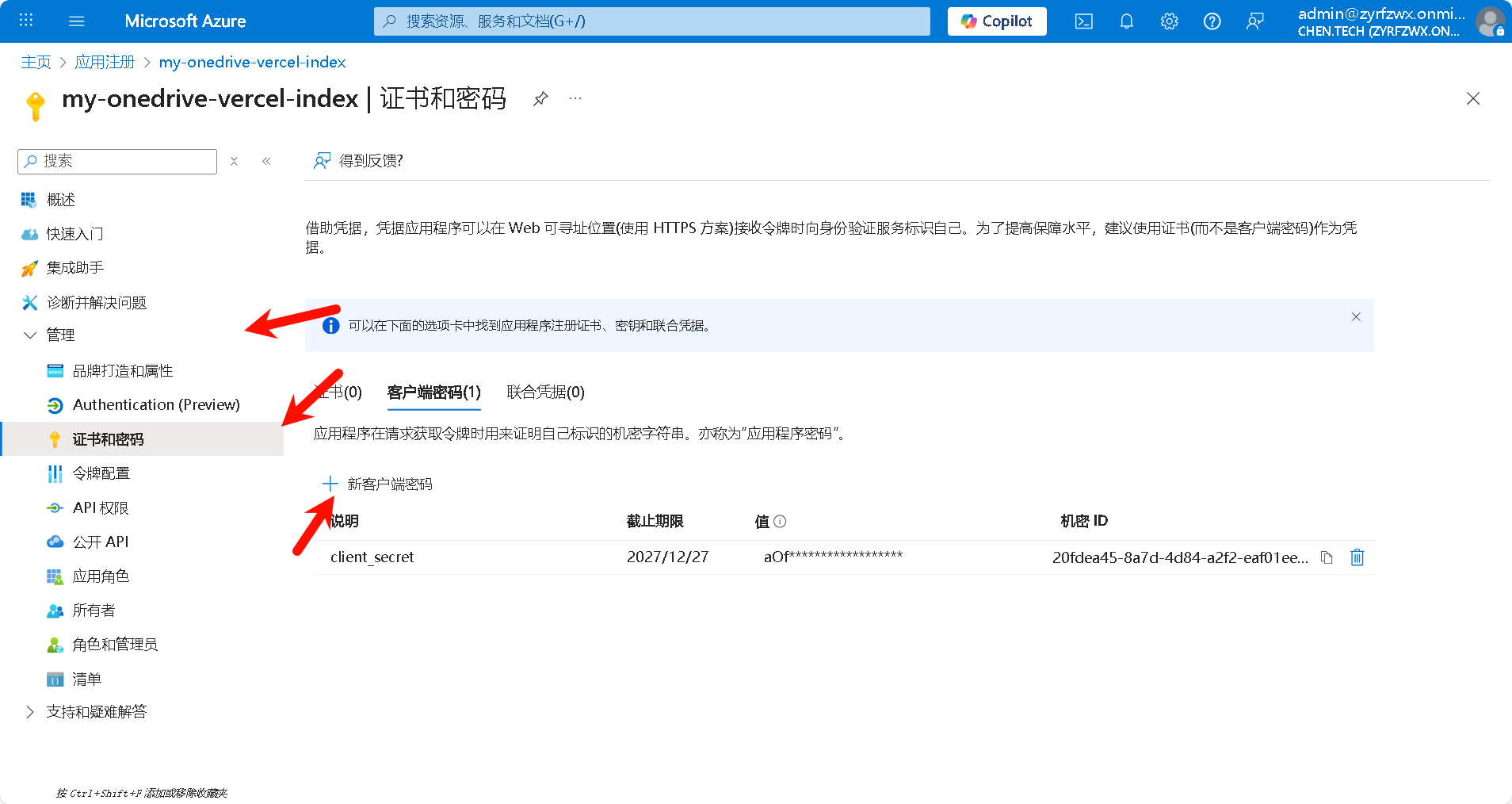Open the portal settings gear

[x=1169, y=21]
